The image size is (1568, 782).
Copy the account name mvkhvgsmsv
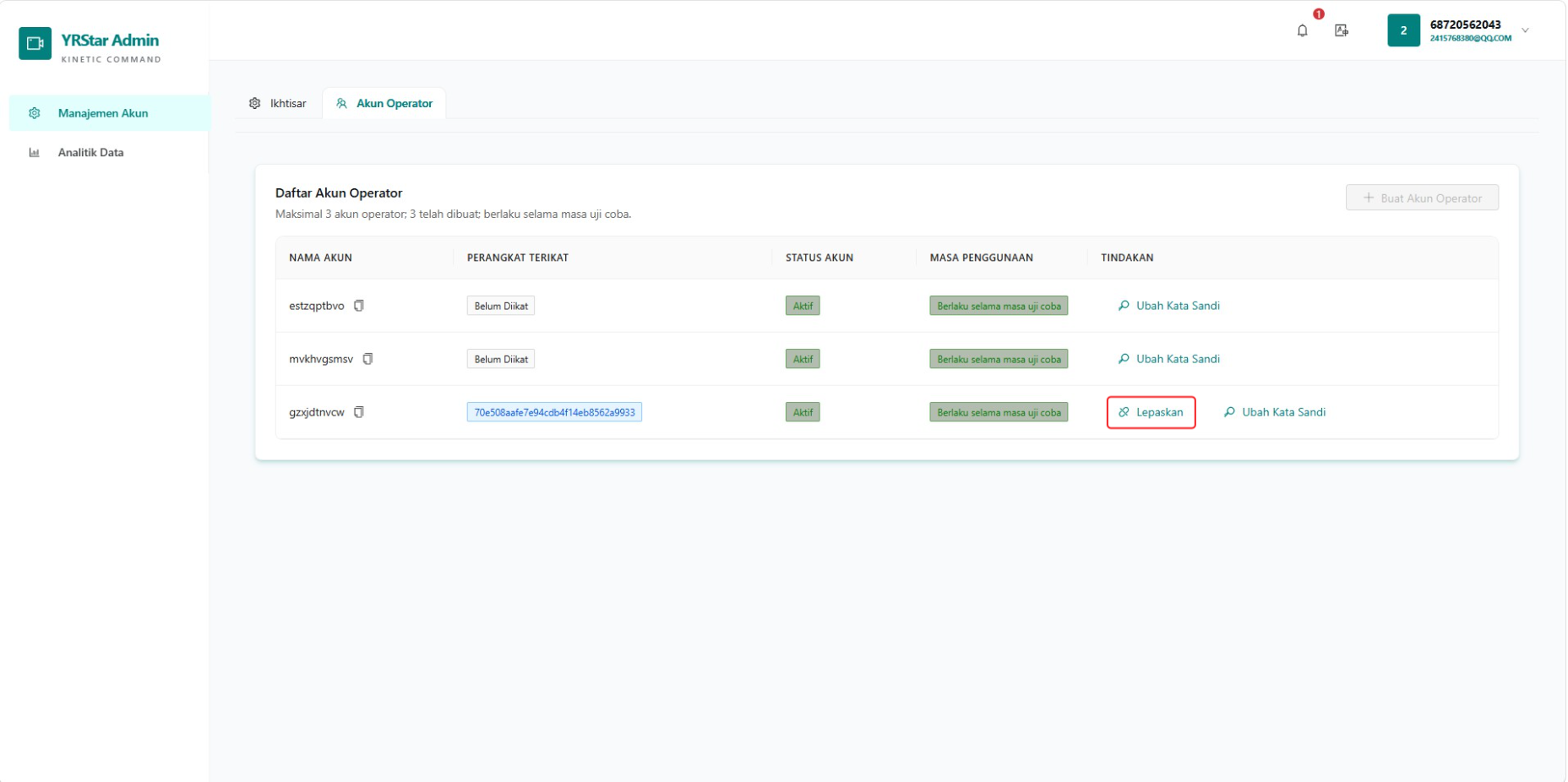pyautogui.click(x=367, y=359)
